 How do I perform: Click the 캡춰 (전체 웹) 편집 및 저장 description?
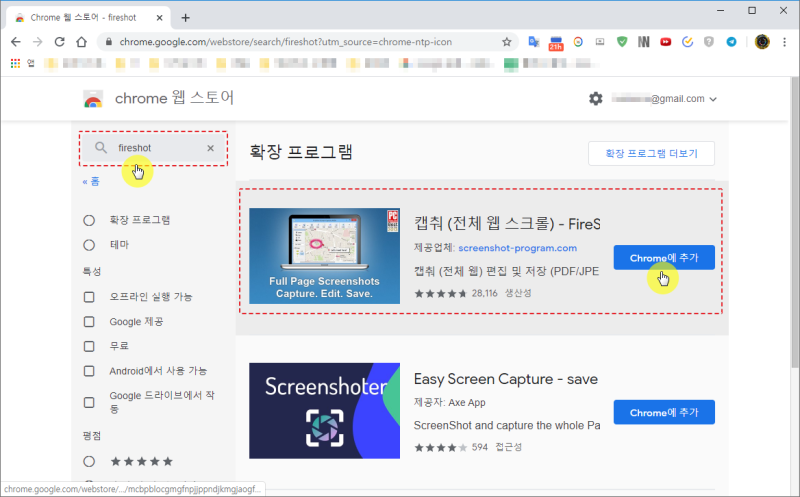tap(506, 271)
